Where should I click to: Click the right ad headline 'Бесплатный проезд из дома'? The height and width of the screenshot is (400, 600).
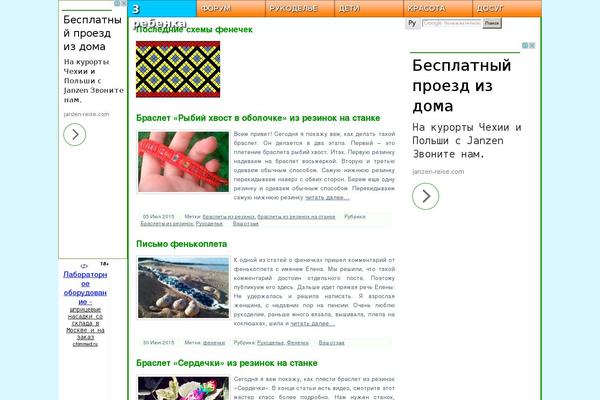tap(461, 85)
